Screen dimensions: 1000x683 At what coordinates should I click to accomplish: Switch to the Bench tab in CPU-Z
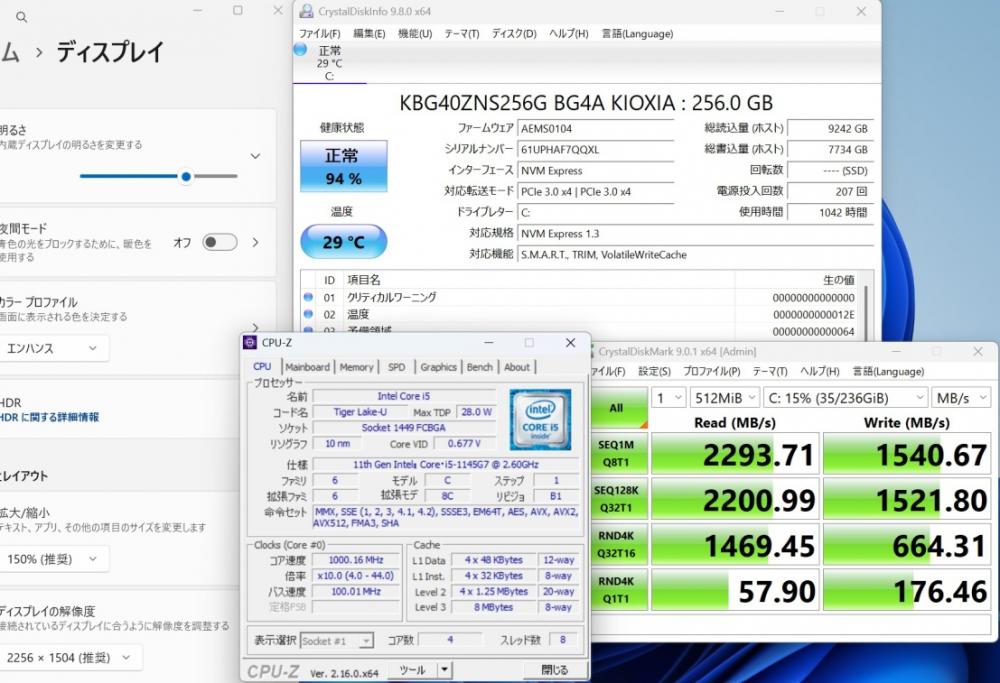coord(480,367)
